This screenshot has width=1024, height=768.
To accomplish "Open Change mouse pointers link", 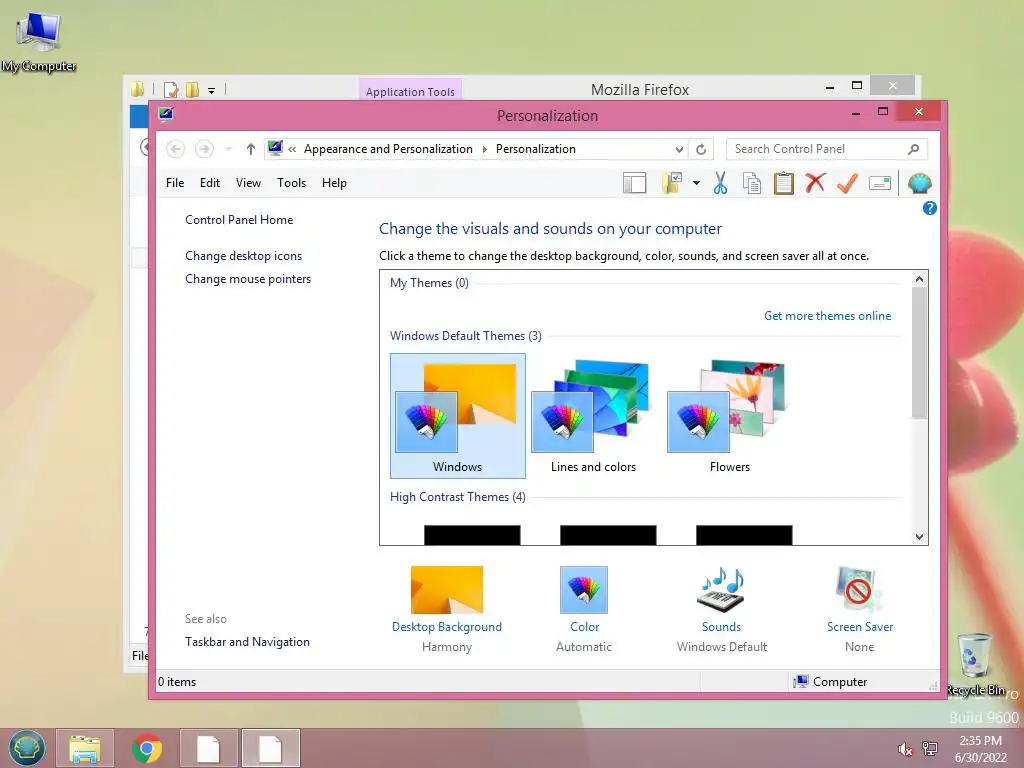I will click(248, 279).
